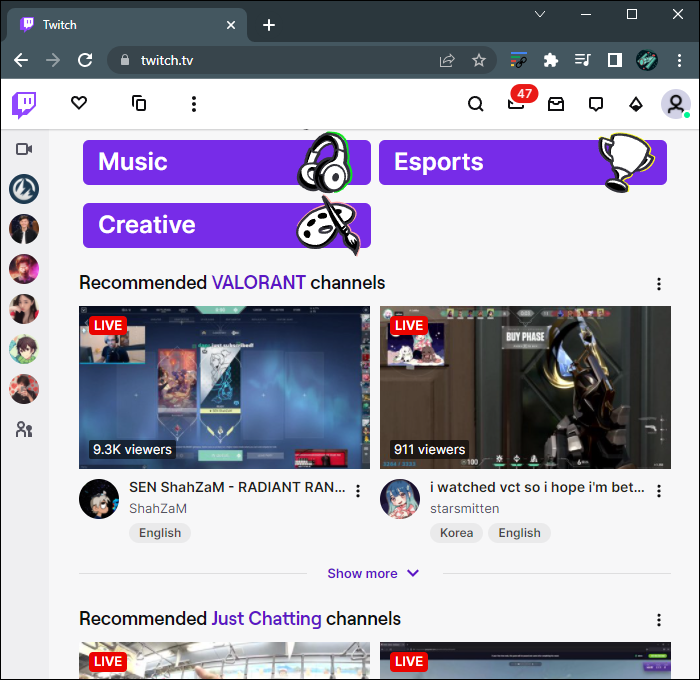This screenshot has width=700, height=680.
Task: Open followed channel with anime boy avatar
Action: tap(24, 349)
